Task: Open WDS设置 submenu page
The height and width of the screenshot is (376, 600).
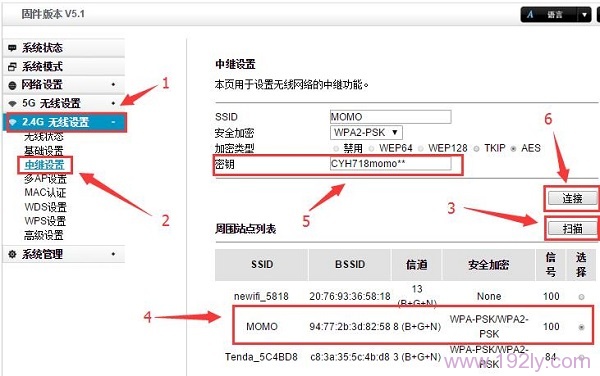Action: click(x=46, y=207)
